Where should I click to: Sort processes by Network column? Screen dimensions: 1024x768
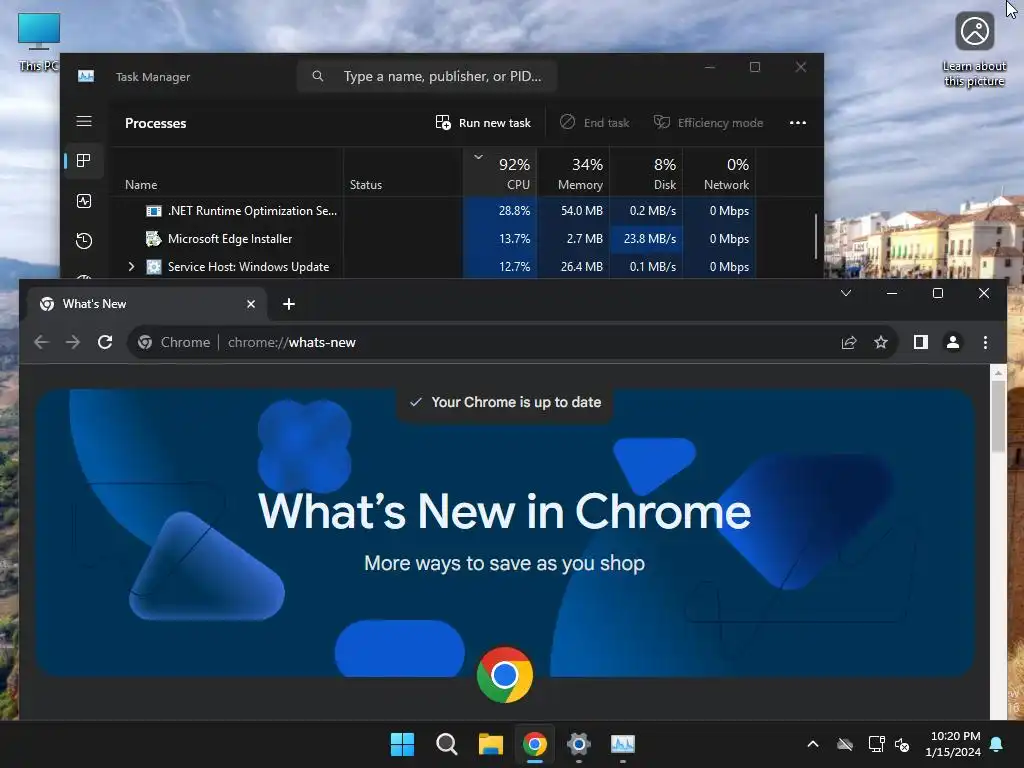720,172
